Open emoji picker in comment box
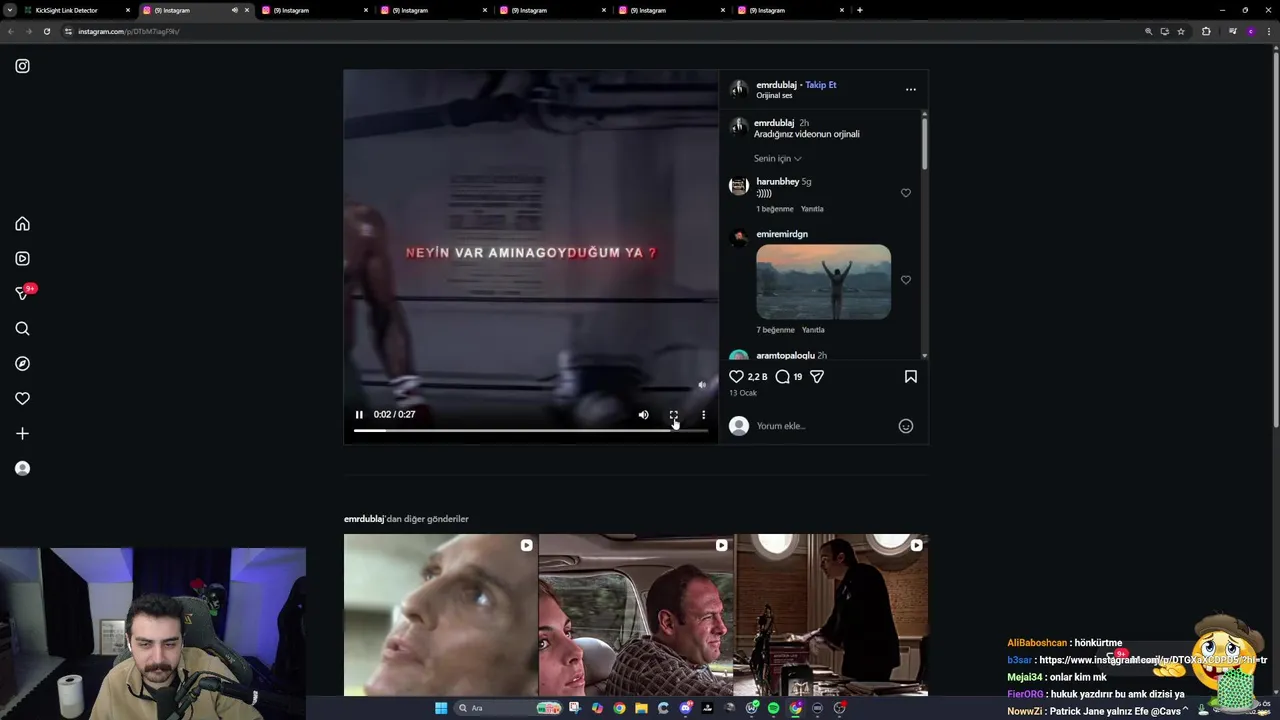The width and height of the screenshot is (1280, 720). point(905,426)
